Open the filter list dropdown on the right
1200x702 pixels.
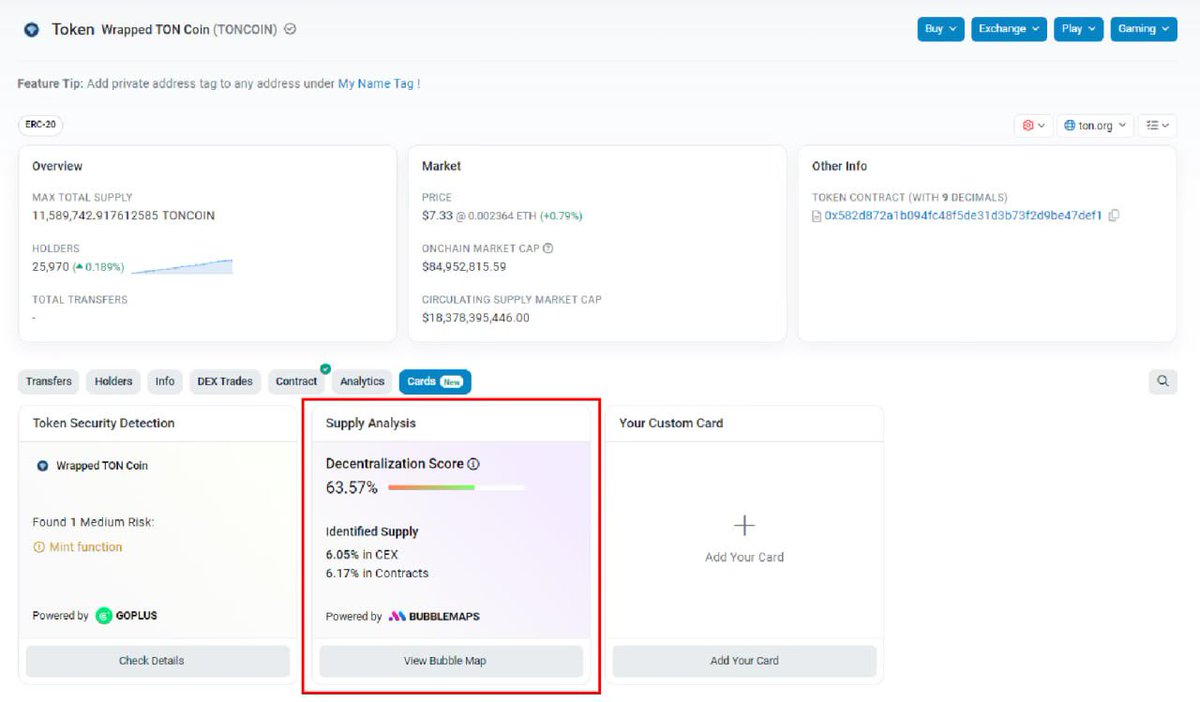[x=1157, y=125]
